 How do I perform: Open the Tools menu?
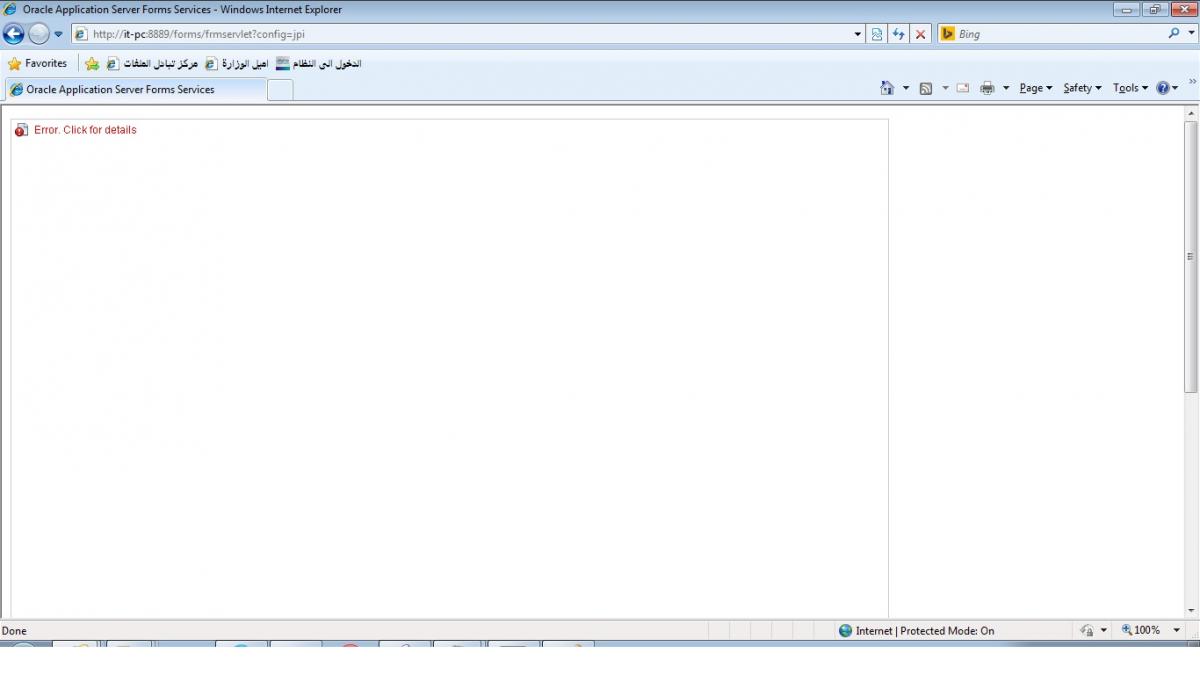point(1130,88)
